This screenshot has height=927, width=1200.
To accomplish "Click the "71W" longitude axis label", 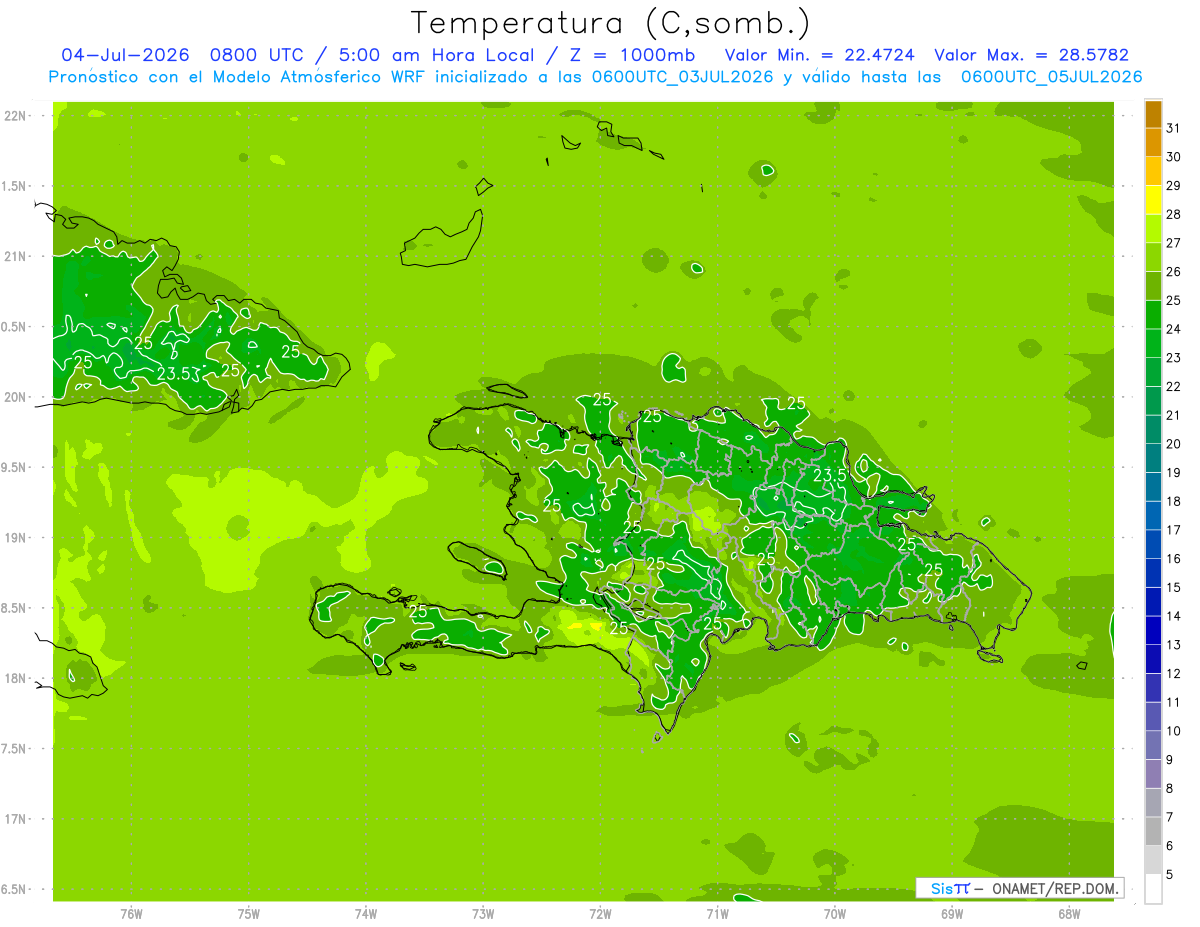I will click(x=717, y=914).
